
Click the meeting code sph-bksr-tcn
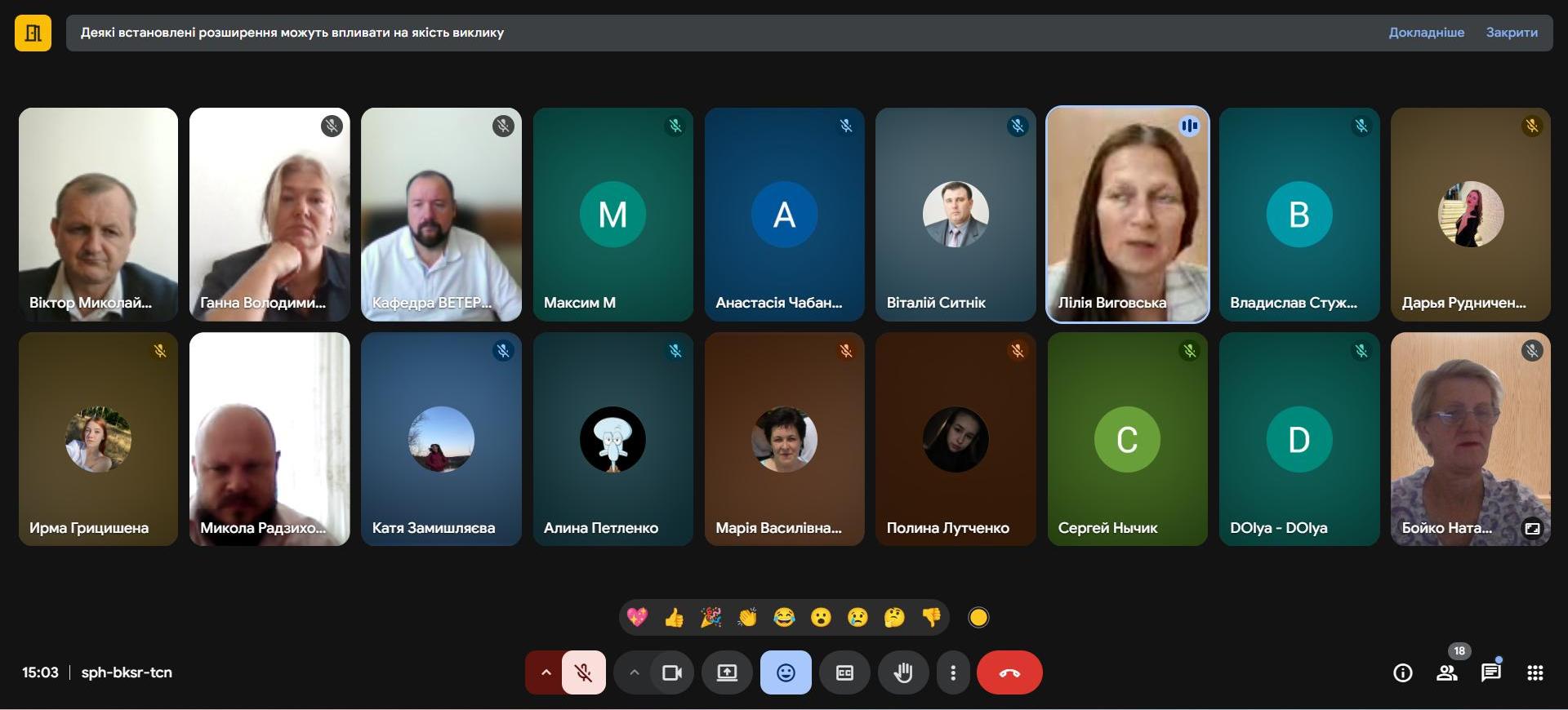[x=127, y=672]
